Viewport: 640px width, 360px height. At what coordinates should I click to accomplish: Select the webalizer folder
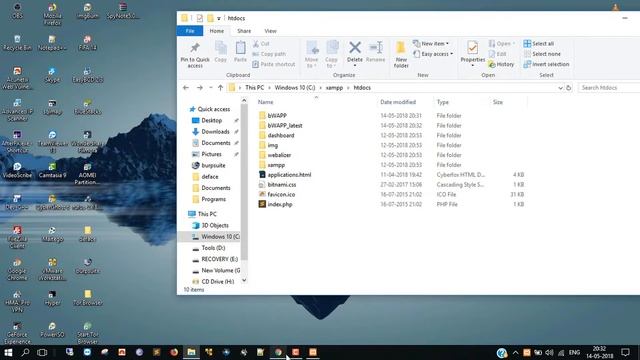[x=279, y=155]
